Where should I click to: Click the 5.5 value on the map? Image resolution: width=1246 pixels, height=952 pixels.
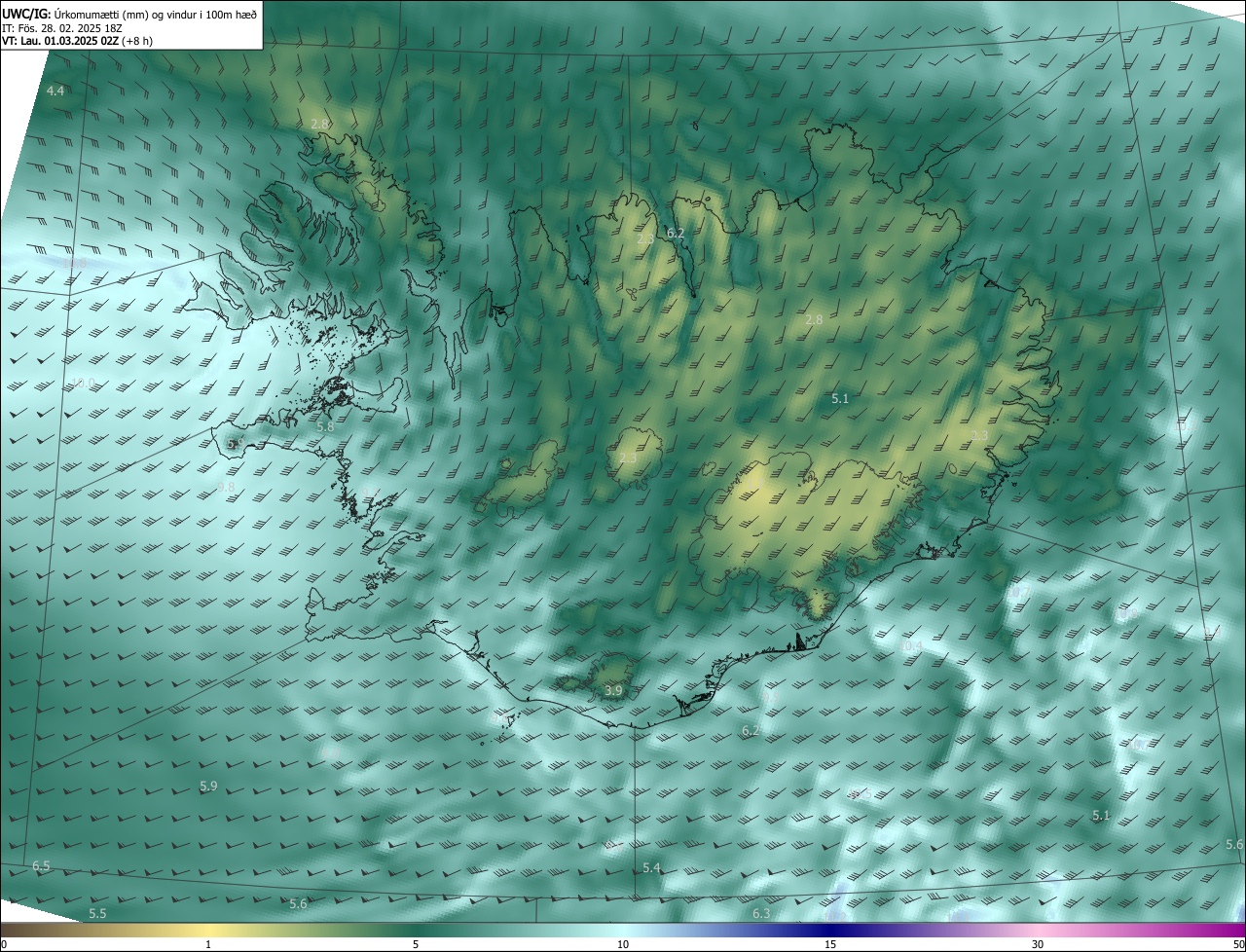tap(97, 913)
